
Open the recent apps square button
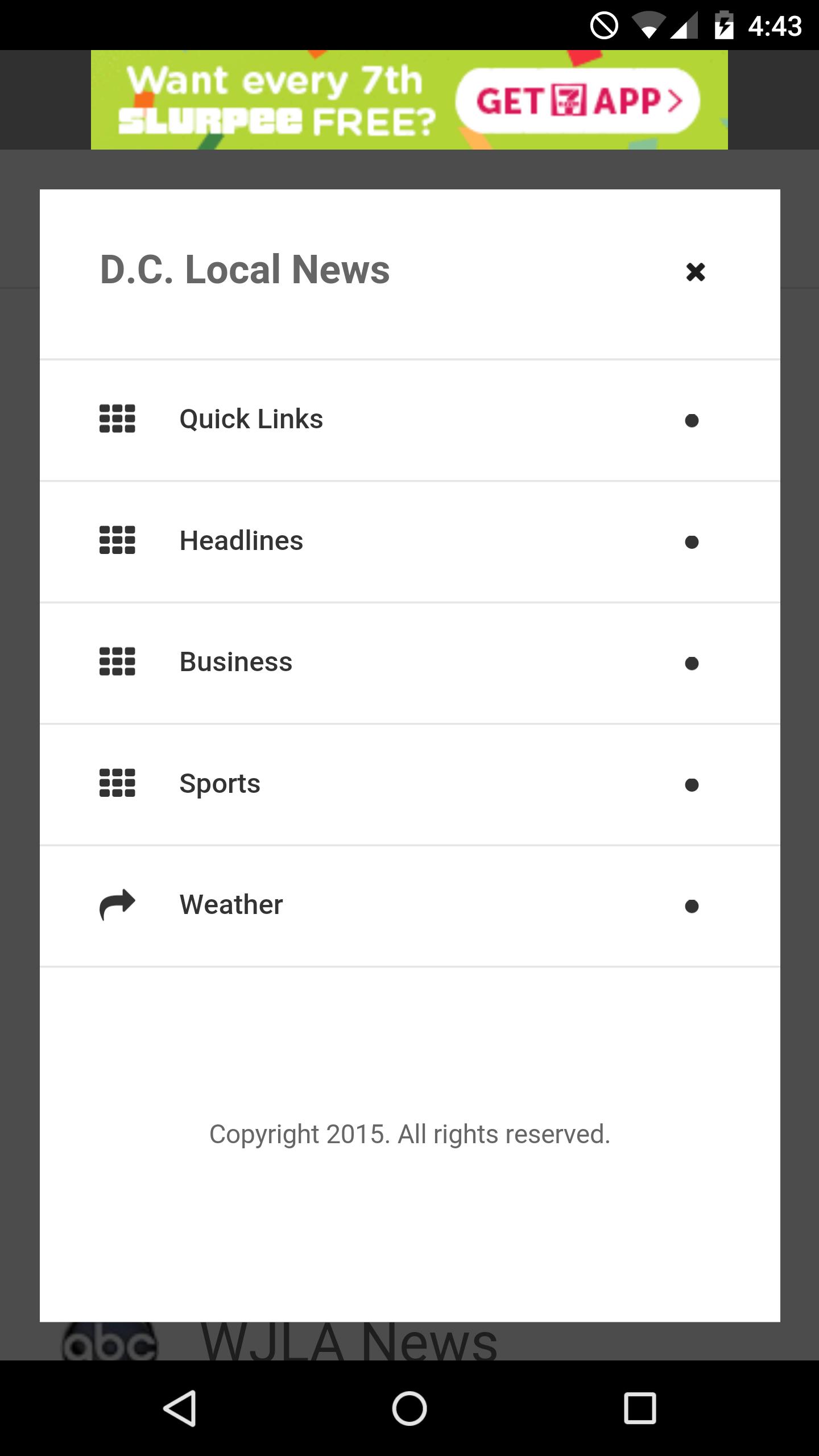[x=640, y=1408]
